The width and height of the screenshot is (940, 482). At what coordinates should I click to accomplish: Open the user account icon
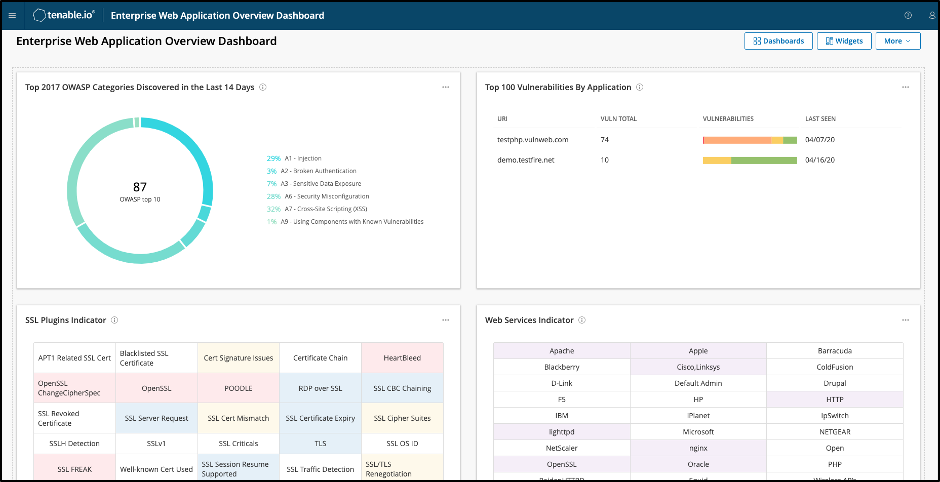pos(931,16)
